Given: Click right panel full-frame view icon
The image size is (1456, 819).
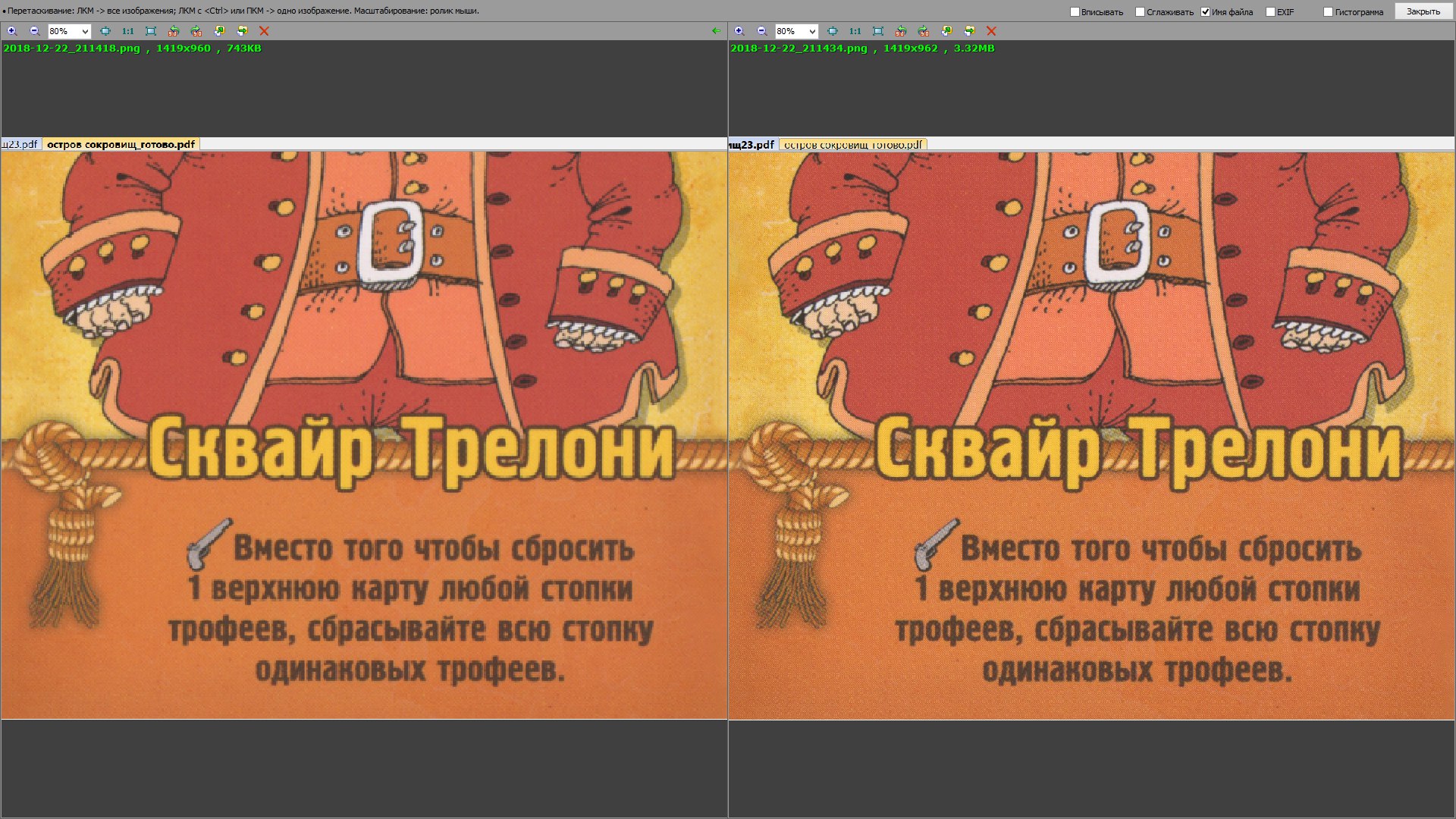Looking at the screenshot, I should [878, 31].
